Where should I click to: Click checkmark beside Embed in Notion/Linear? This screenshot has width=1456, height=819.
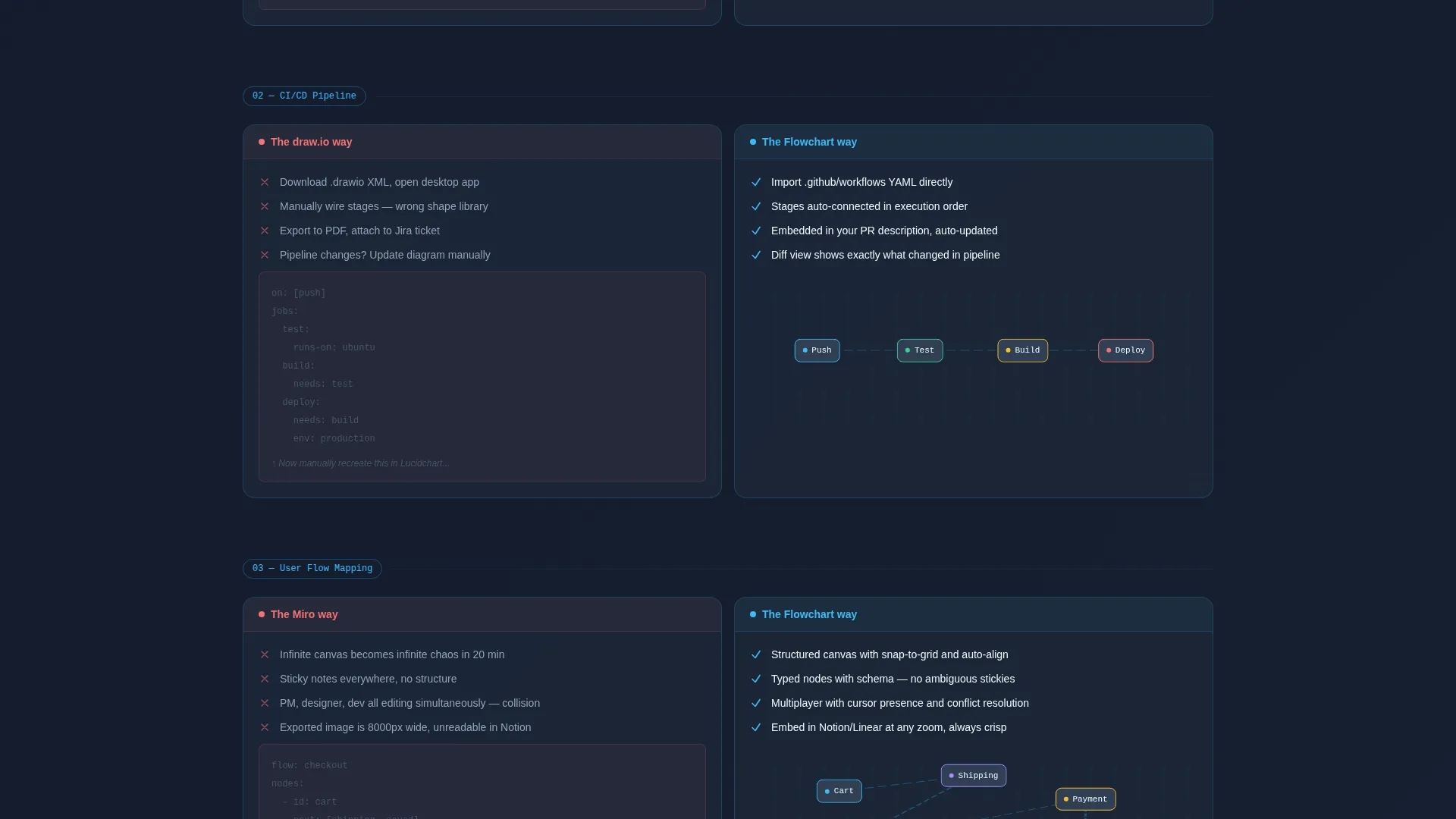tap(756, 727)
